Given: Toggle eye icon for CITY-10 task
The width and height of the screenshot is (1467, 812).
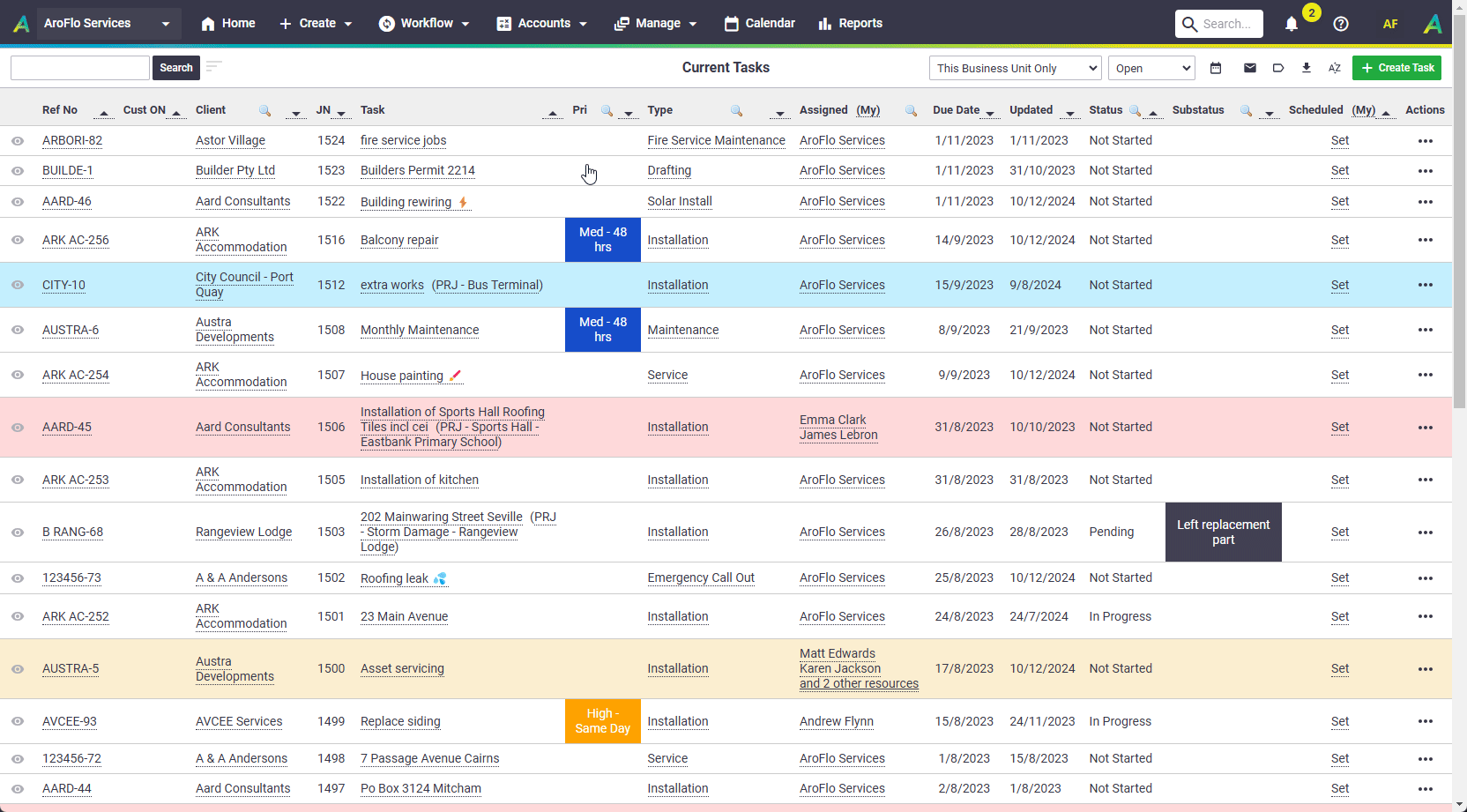Looking at the screenshot, I should (x=18, y=285).
